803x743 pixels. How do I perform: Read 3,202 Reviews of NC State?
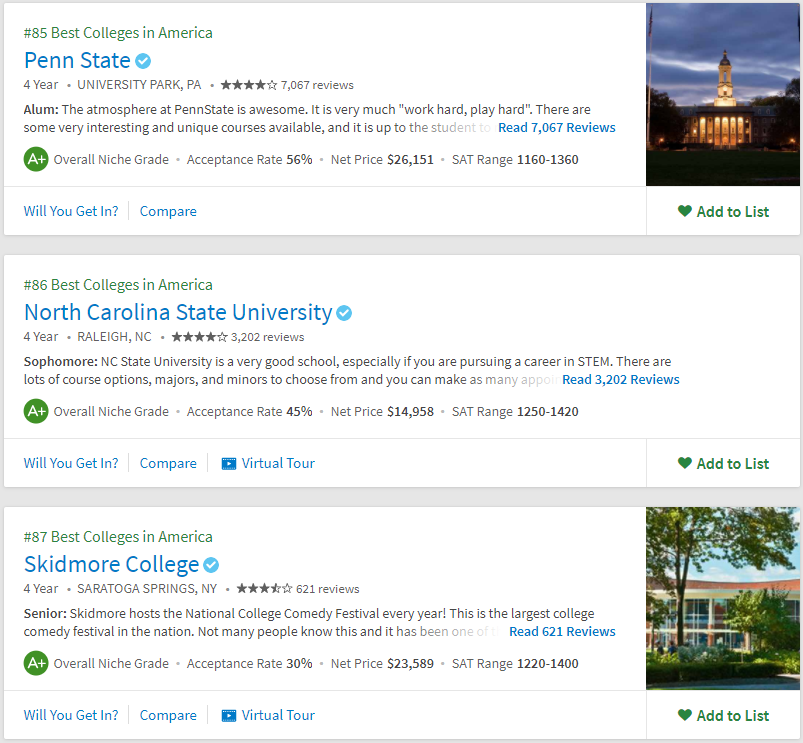621,379
